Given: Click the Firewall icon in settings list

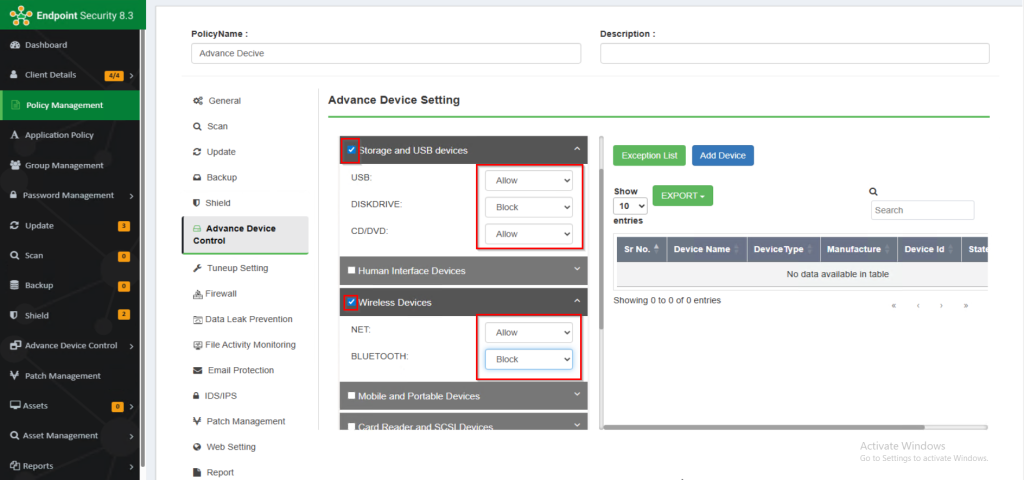Looking at the screenshot, I should [198, 294].
